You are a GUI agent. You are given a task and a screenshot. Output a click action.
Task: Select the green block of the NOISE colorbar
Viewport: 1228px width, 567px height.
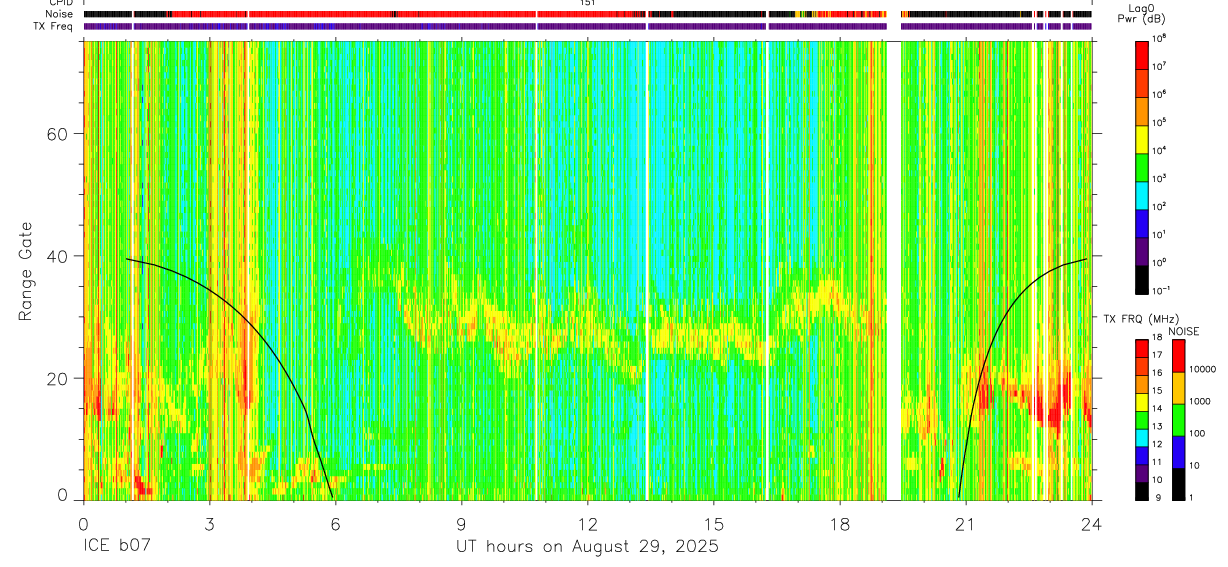pos(1178,420)
